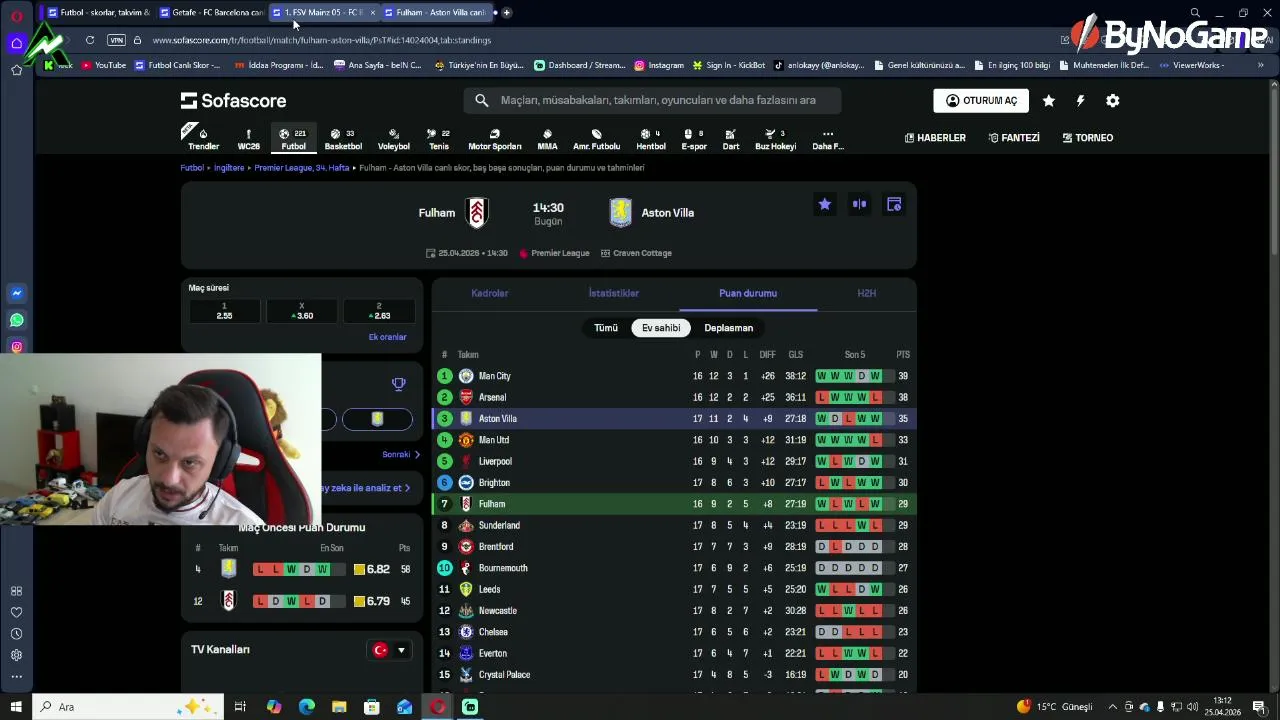Screen dimensions: 1280x720
Task: Click the browser address bar URL
Action: [x=322, y=40]
